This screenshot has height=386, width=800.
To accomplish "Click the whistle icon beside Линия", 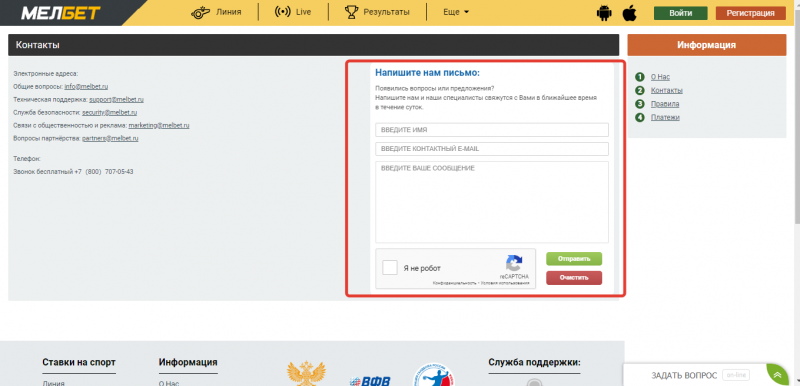I will (201, 12).
